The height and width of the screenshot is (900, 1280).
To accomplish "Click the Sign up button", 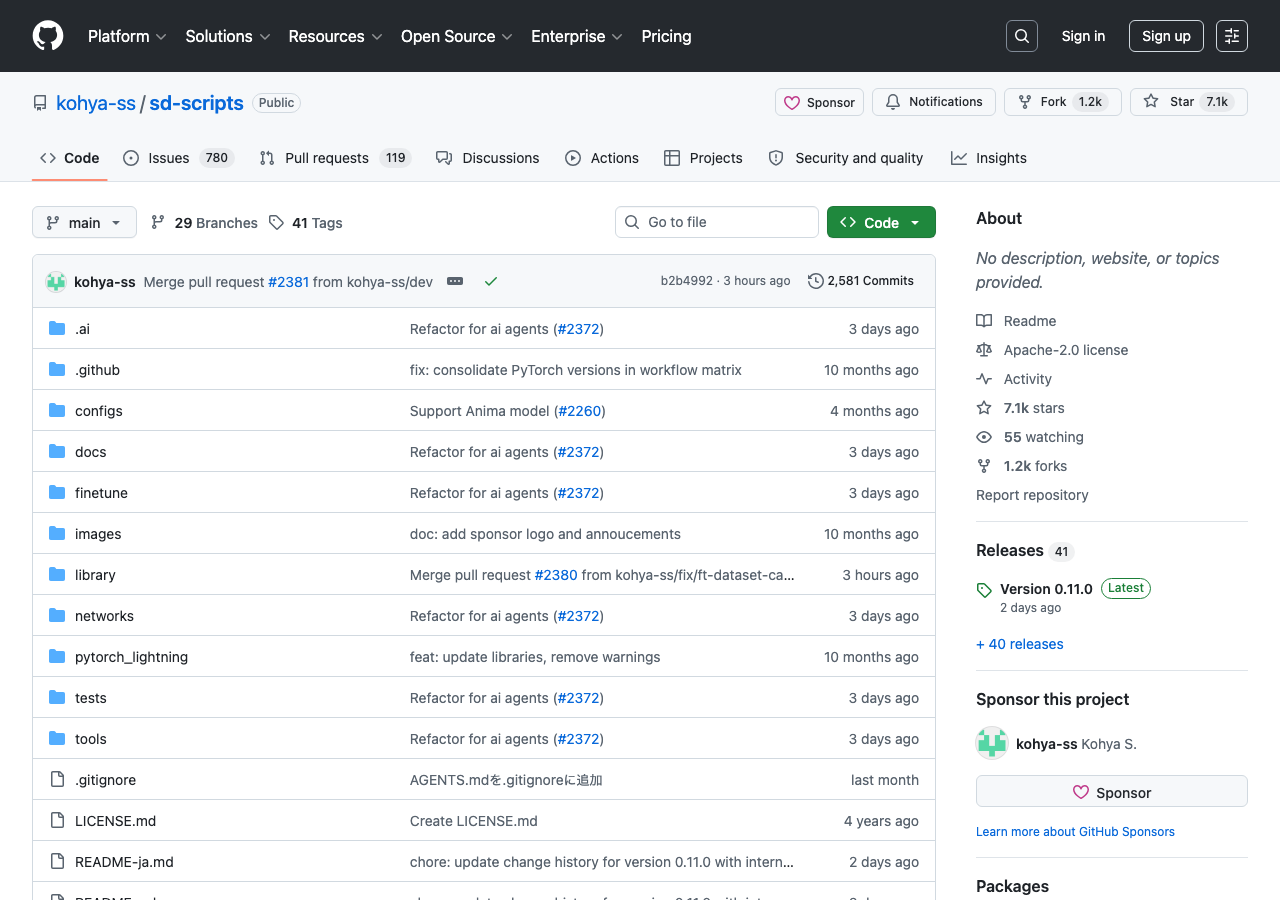I will tap(1166, 36).
